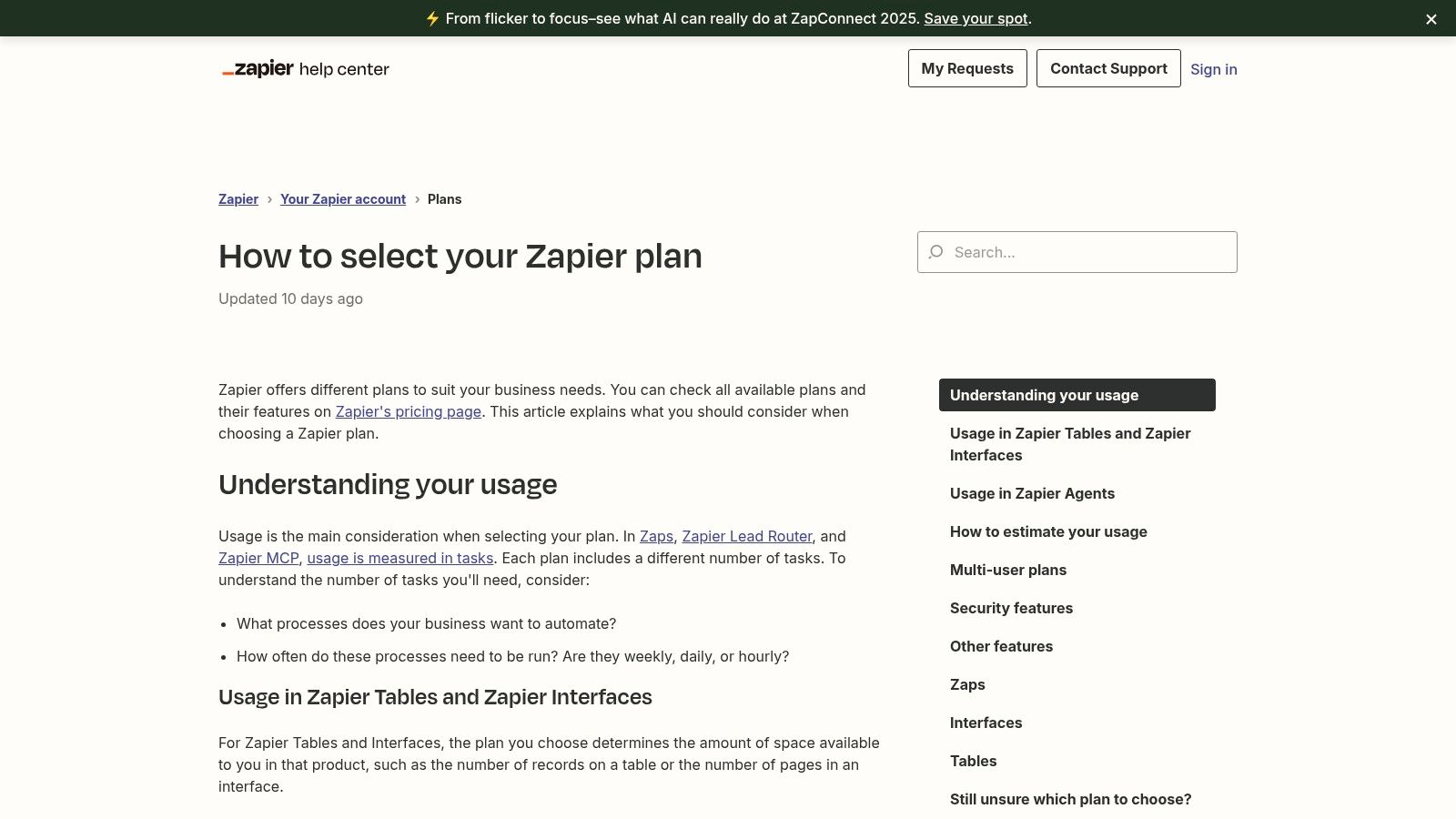Open My Requests
The width and height of the screenshot is (1456, 819).
[x=967, y=68]
